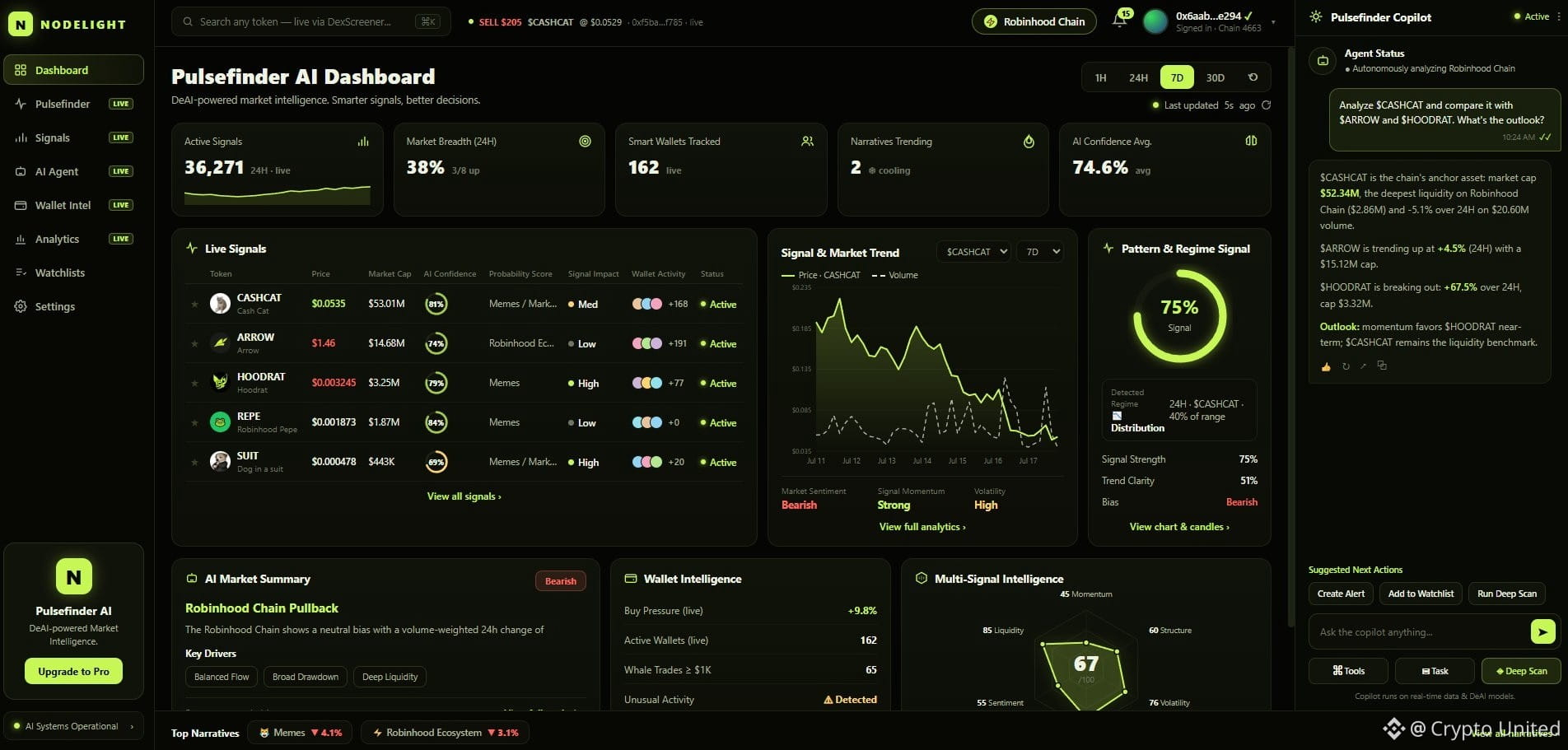The height and width of the screenshot is (750, 1568).
Task: Click the green Deep Scan button
Action: pyautogui.click(x=1521, y=671)
